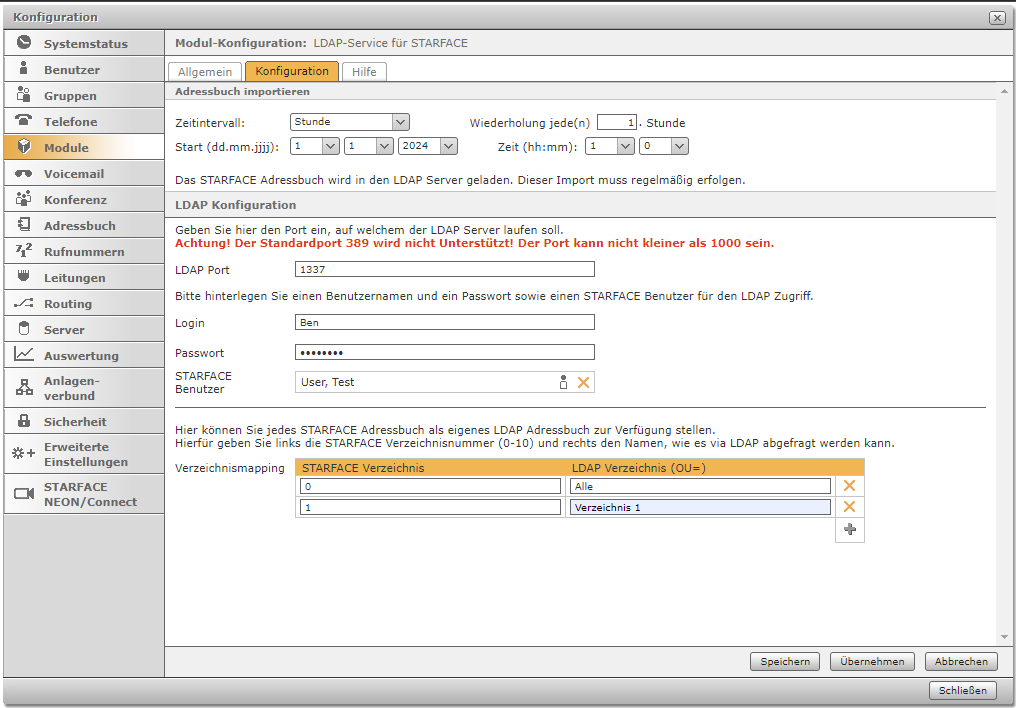Open the Zeit hour dropdown
The width and height of the screenshot is (1016, 708).
610,146
